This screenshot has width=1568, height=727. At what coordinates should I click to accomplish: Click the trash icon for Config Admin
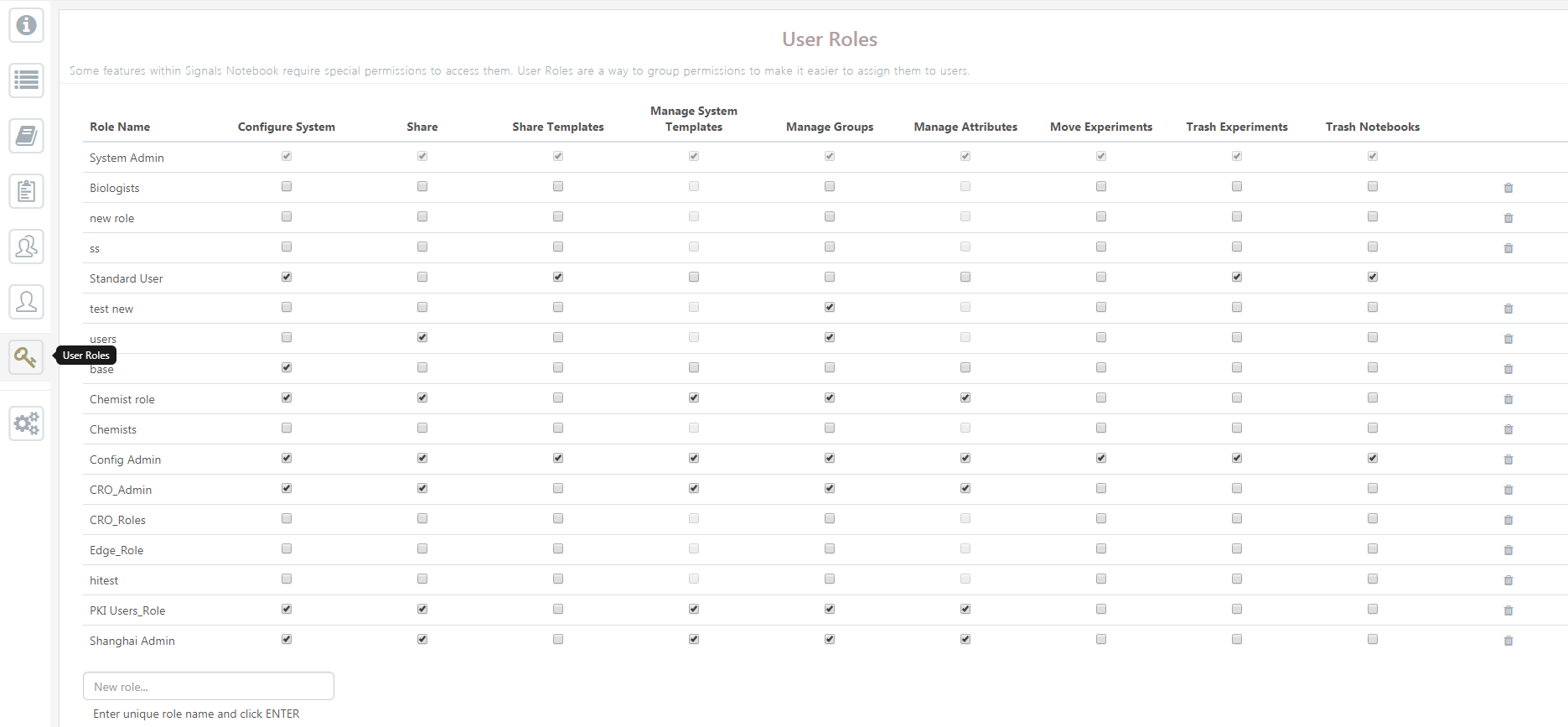1508,460
